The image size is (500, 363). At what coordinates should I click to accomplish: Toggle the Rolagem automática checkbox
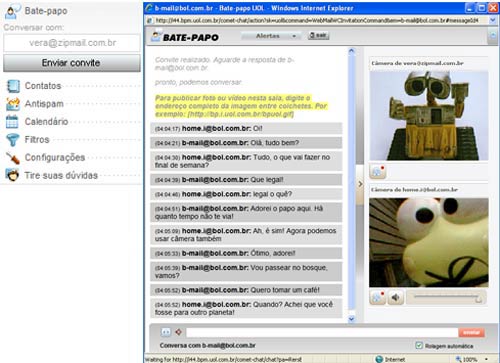[x=419, y=345]
